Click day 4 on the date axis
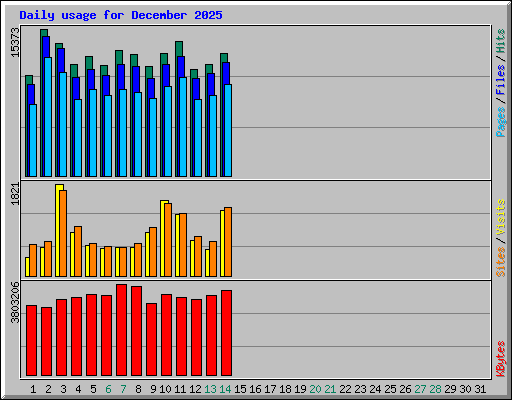This screenshot has width=512, height=400. click(78, 389)
